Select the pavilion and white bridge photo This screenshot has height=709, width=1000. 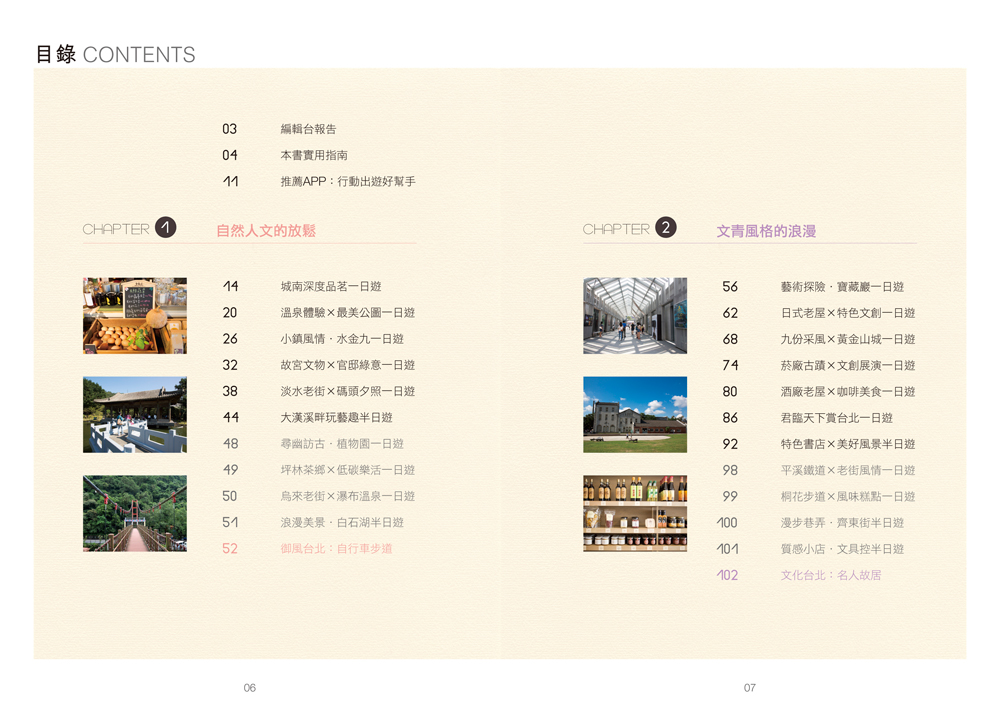(x=135, y=415)
